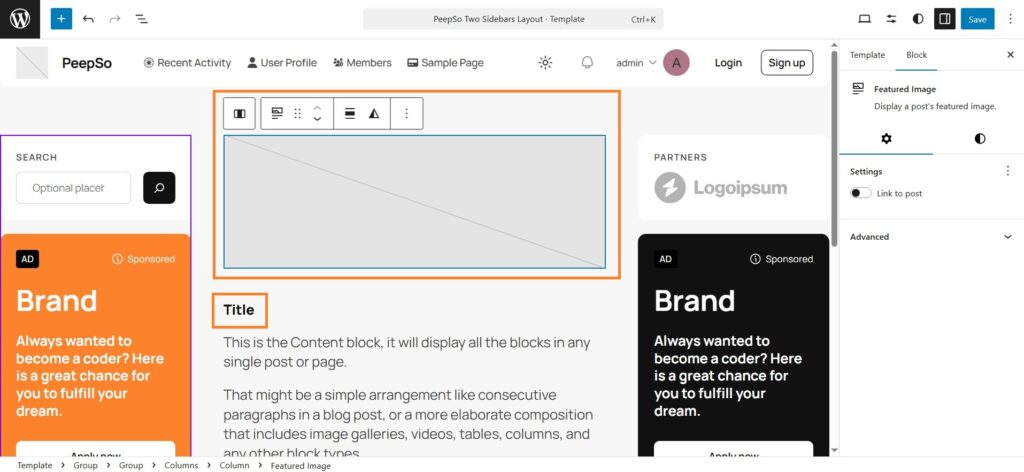Image resolution: width=1024 pixels, height=472 pixels.
Task: Click the search placeholder input field
Action: point(73,188)
